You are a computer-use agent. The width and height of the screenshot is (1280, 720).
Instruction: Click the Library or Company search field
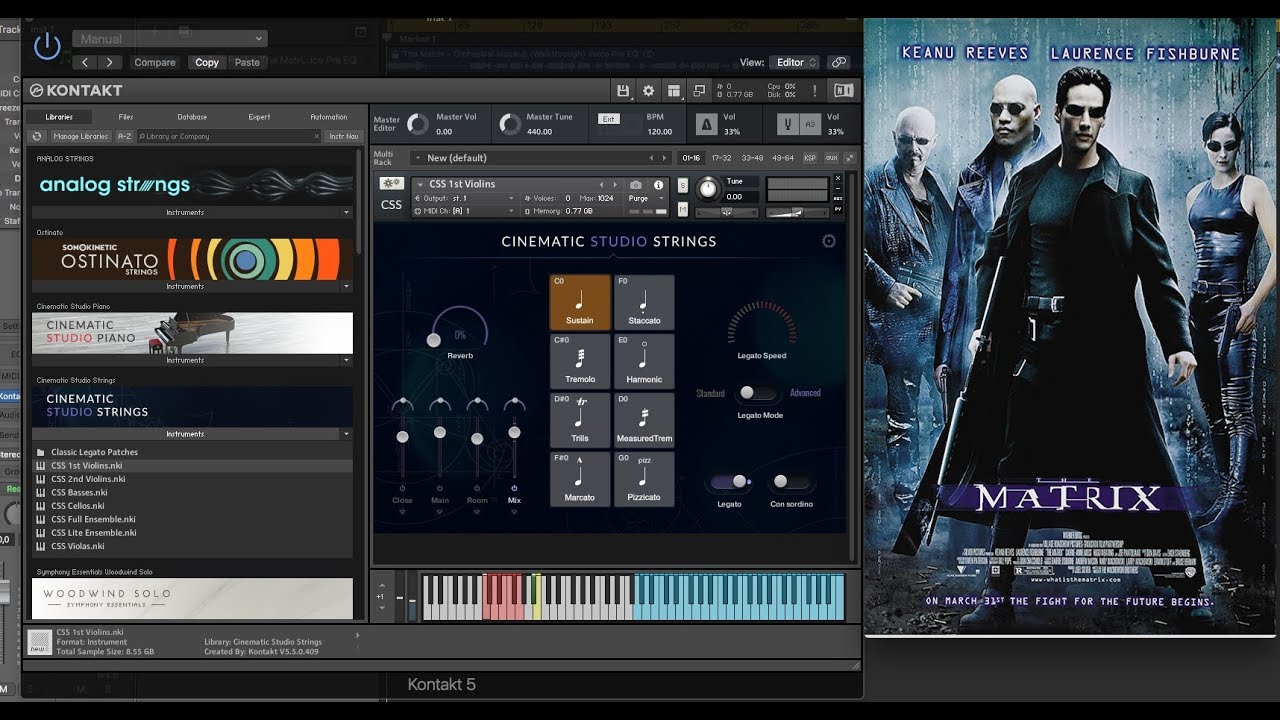pos(229,136)
